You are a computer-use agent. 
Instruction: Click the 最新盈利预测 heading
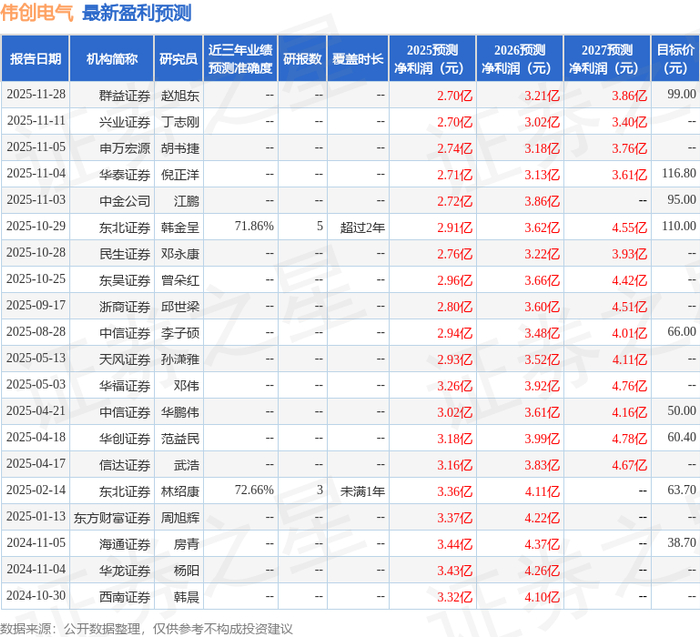[137, 12]
